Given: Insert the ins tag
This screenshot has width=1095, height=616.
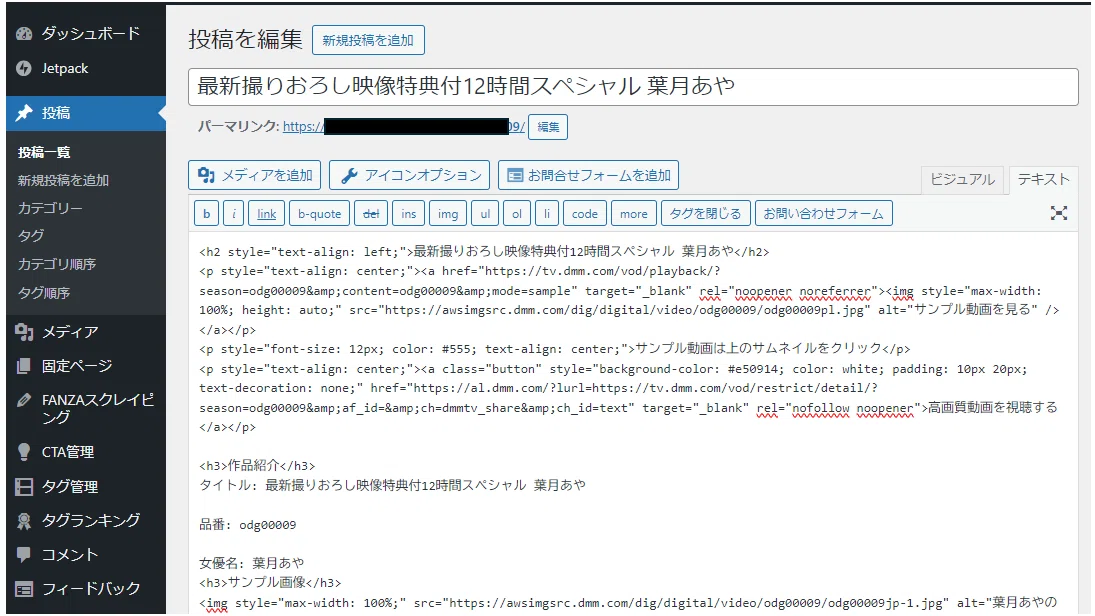Looking at the screenshot, I should pyautogui.click(x=409, y=214).
